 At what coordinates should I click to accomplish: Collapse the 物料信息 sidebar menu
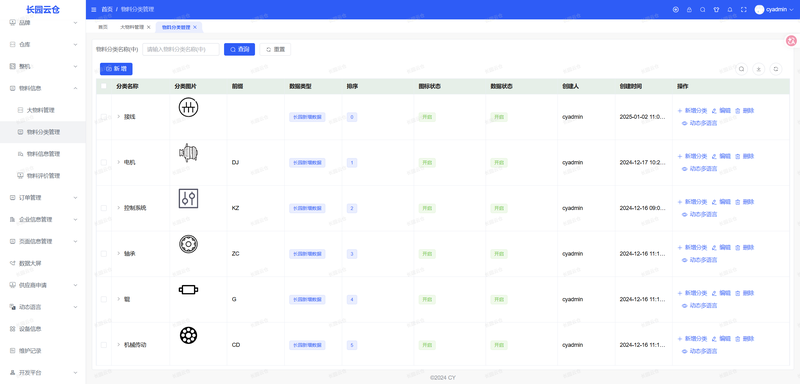[43, 88]
